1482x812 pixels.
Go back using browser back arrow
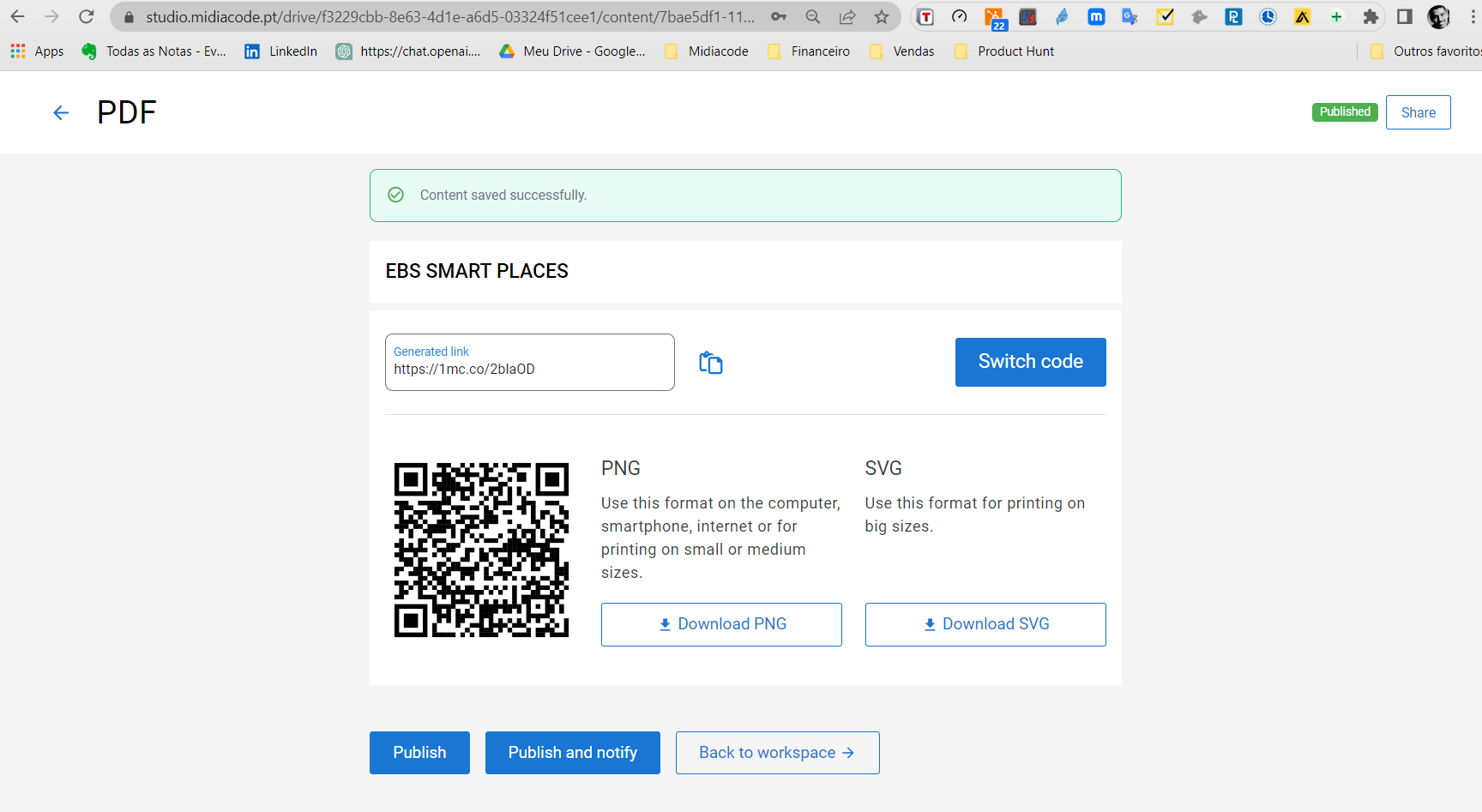coord(17,16)
